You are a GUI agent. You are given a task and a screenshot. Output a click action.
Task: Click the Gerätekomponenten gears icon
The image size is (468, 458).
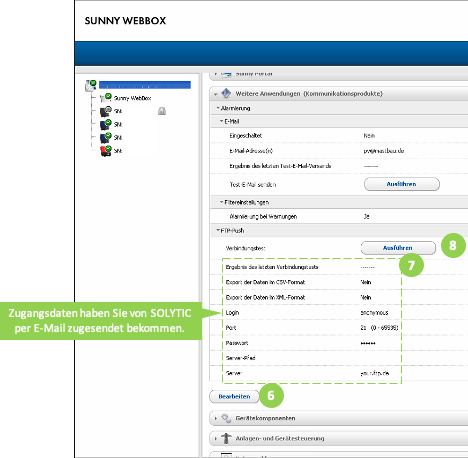[x=226, y=418]
